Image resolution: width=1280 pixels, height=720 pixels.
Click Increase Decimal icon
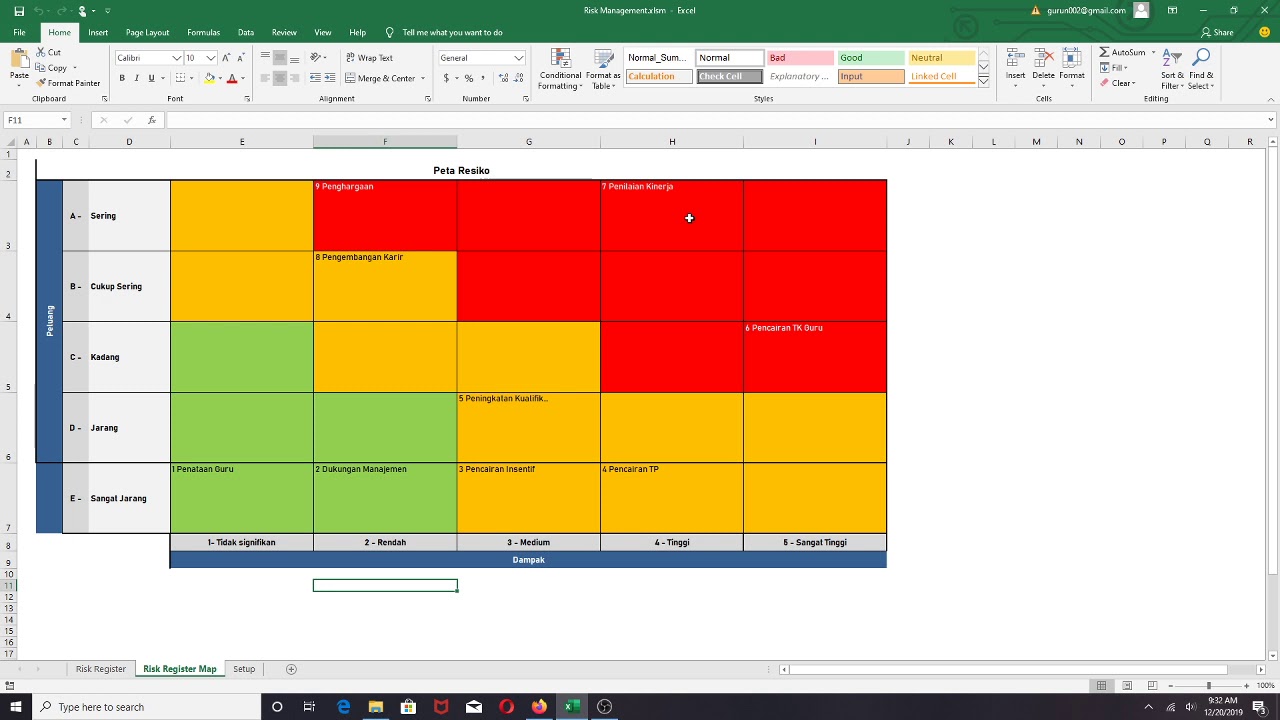505,78
